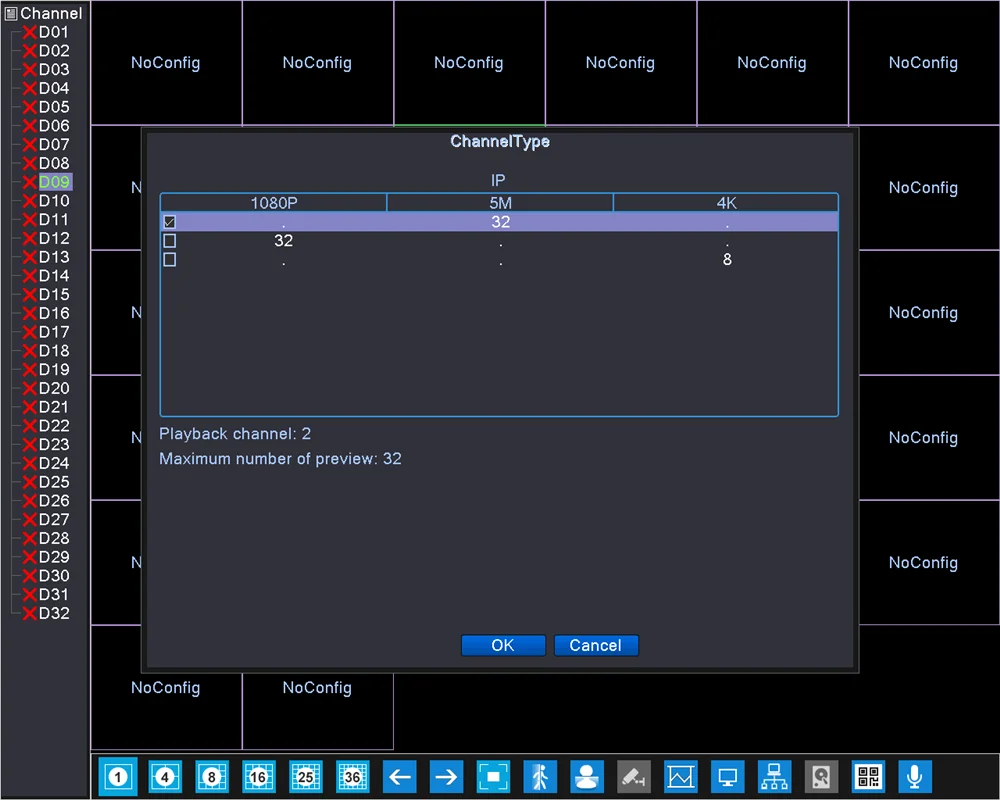Image resolution: width=1000 pixels, height=800 pixels.
Task: Switch to 4-channel split view
Action: point(165,776)
